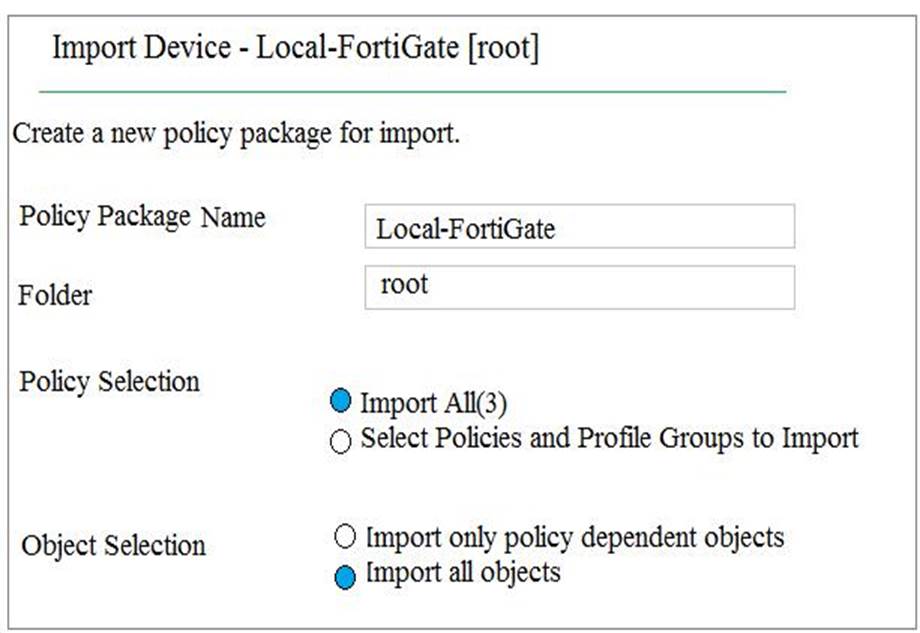Click "Select Policies and Profile Groups to Import" text
This screenshot has width=920, height=633.
pyautogui.click(x=609, y=438)
